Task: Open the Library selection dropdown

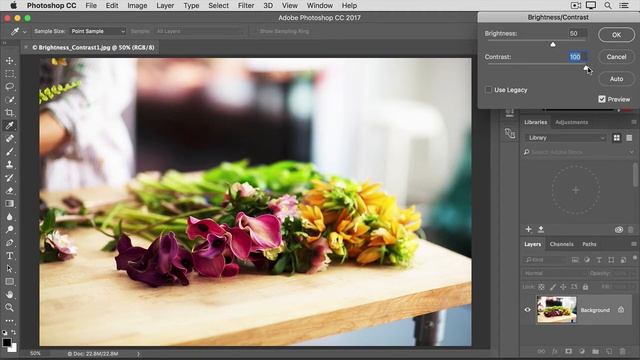Action: pos(565,138)
